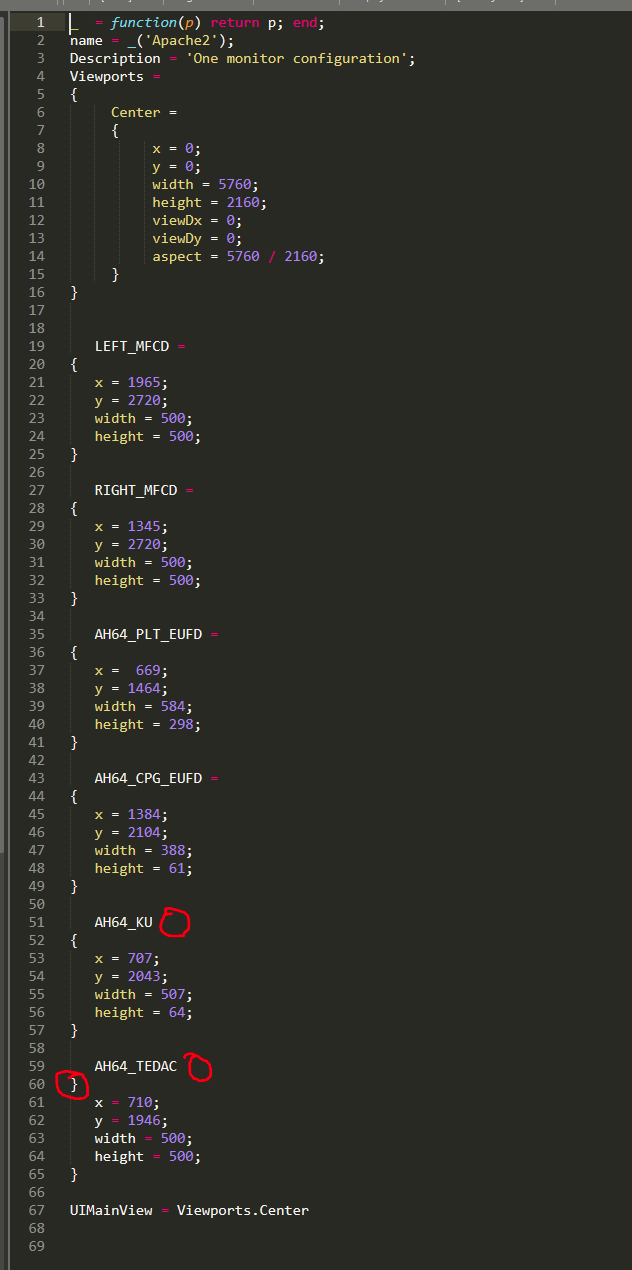Click the 'AH64_CPG_EUFD =' line
The height and width of the screenshot is (1270, 632).
pos(156,778)
